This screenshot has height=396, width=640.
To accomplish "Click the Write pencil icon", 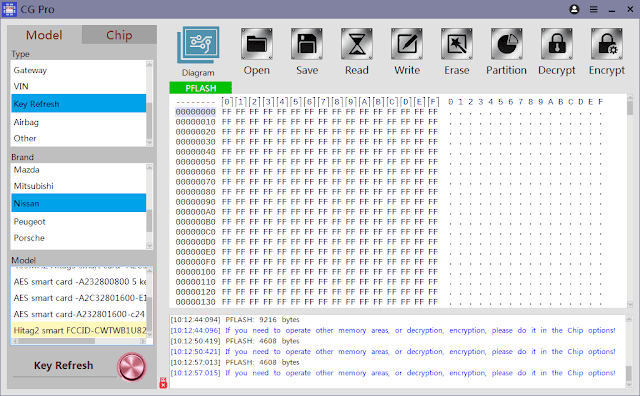I will [407, 44].
